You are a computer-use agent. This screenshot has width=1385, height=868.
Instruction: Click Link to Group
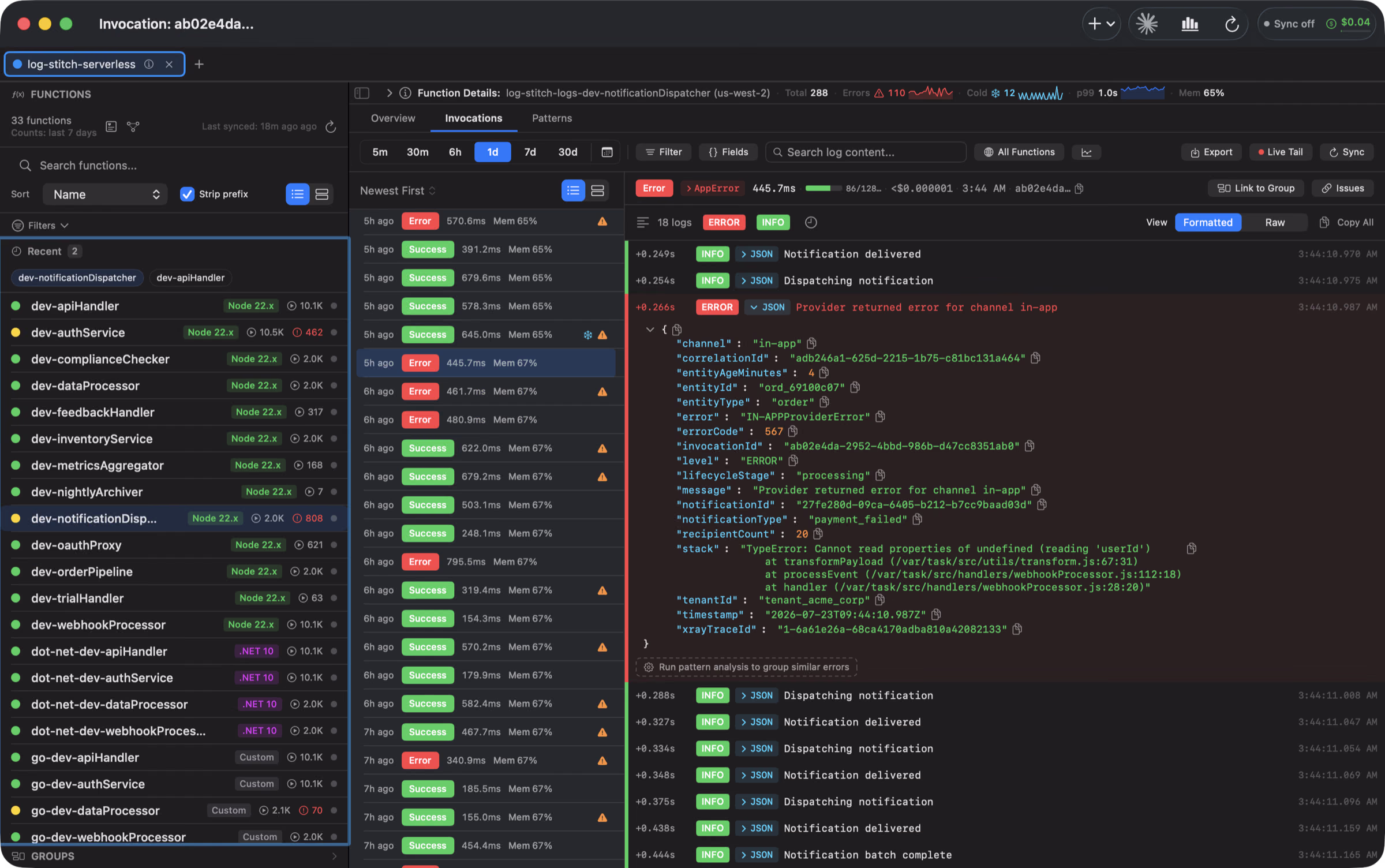[x=1256, y=188]
